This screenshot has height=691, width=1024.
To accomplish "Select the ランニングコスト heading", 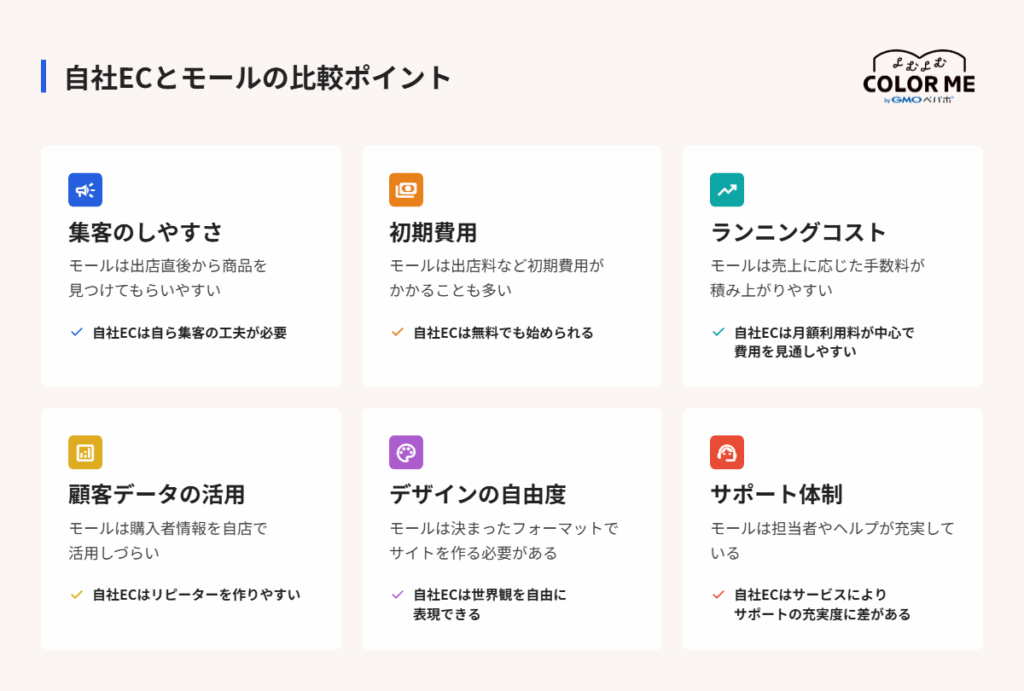I will tap(798, 232).
